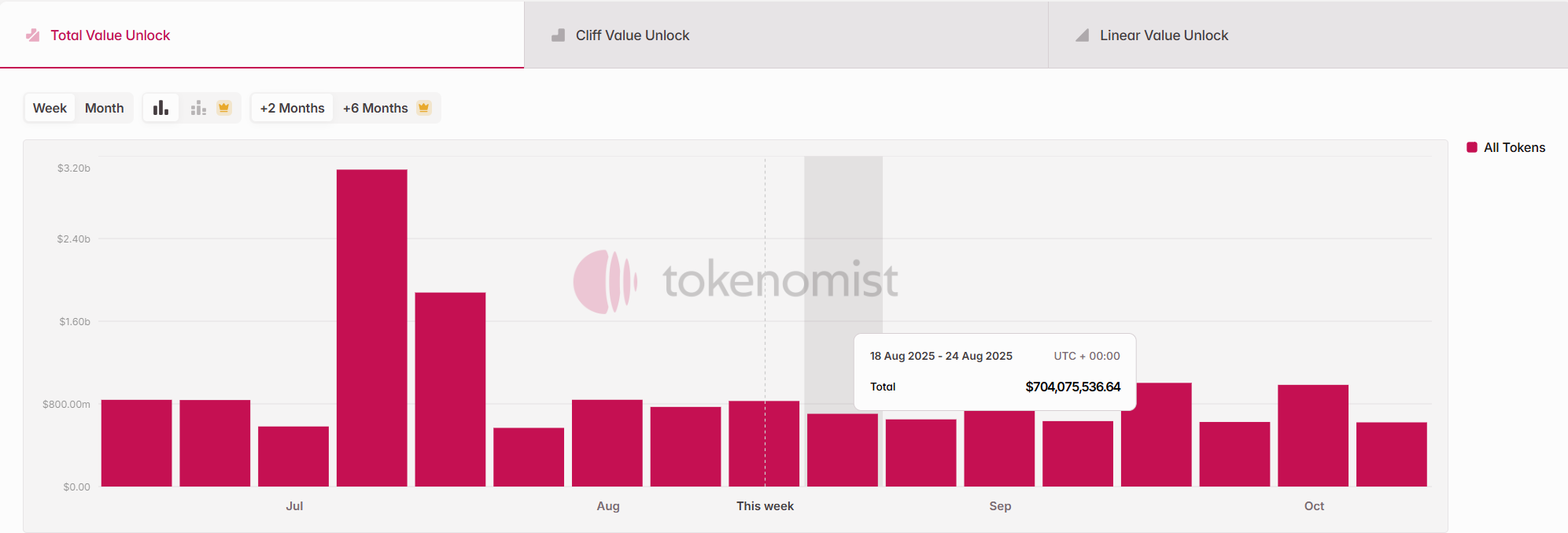This screenshot has width=1568, height=533.
Task: Choose the +6 Months range button
Action: 386,108
